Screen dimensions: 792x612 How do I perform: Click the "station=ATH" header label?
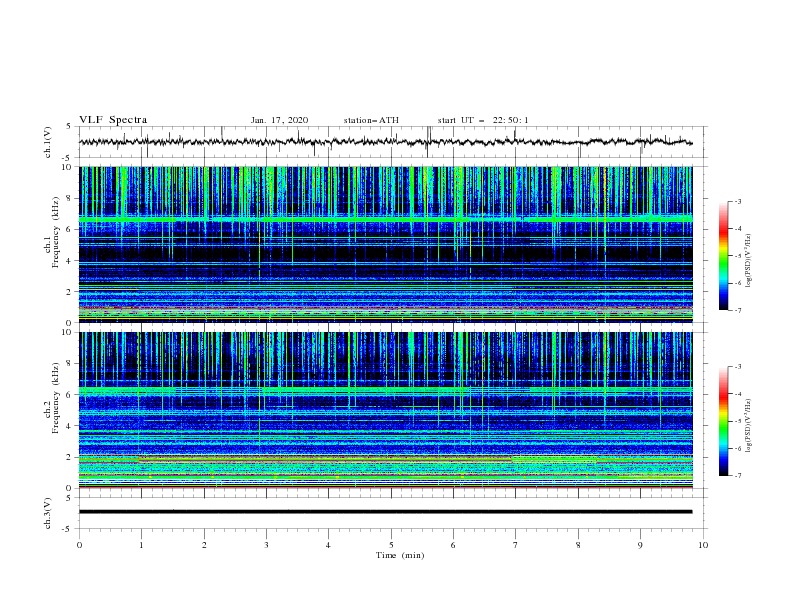click(371, 120)
